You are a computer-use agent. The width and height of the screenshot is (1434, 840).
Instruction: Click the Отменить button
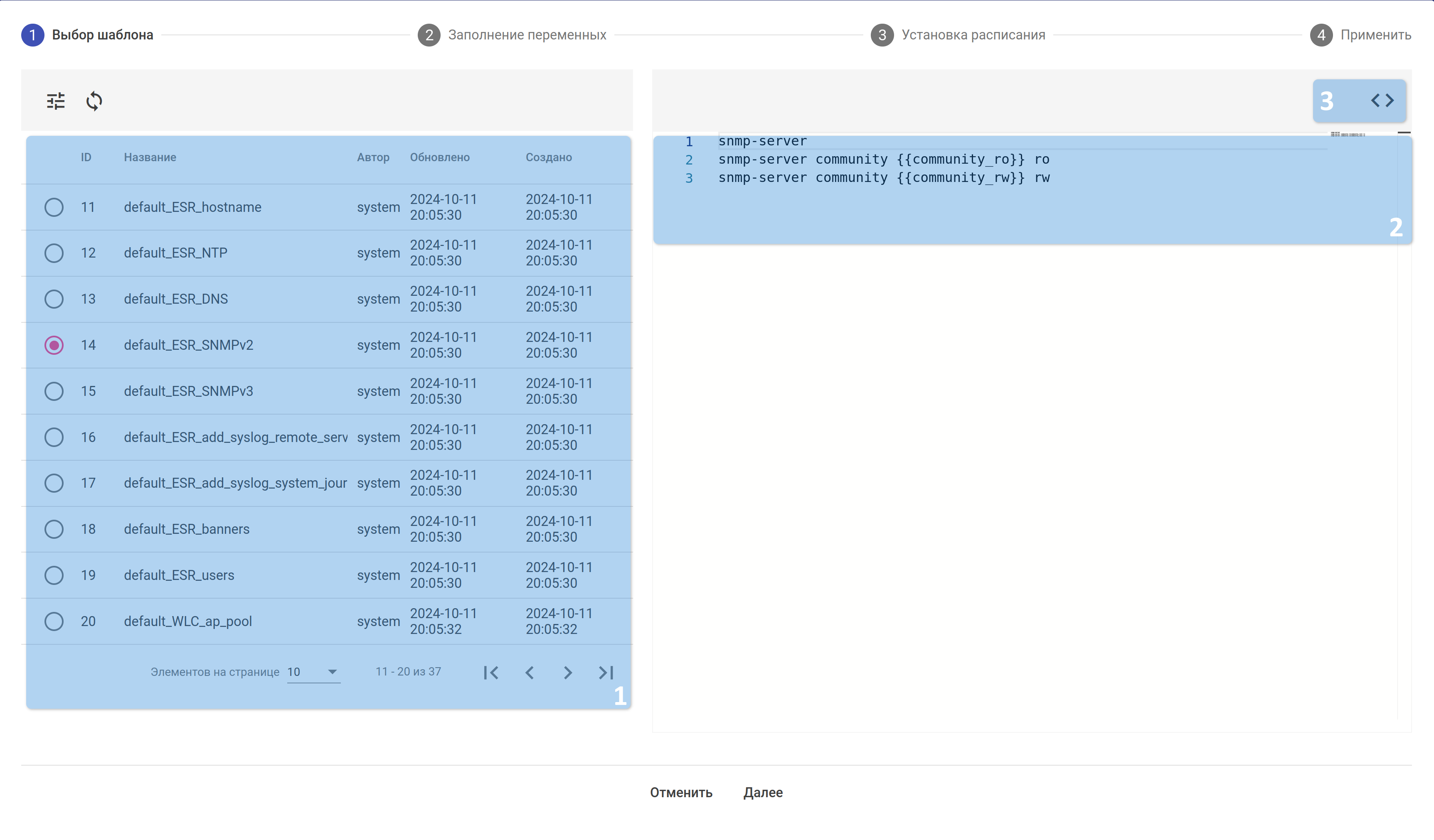pyautogui.click(x=681, y=792)
